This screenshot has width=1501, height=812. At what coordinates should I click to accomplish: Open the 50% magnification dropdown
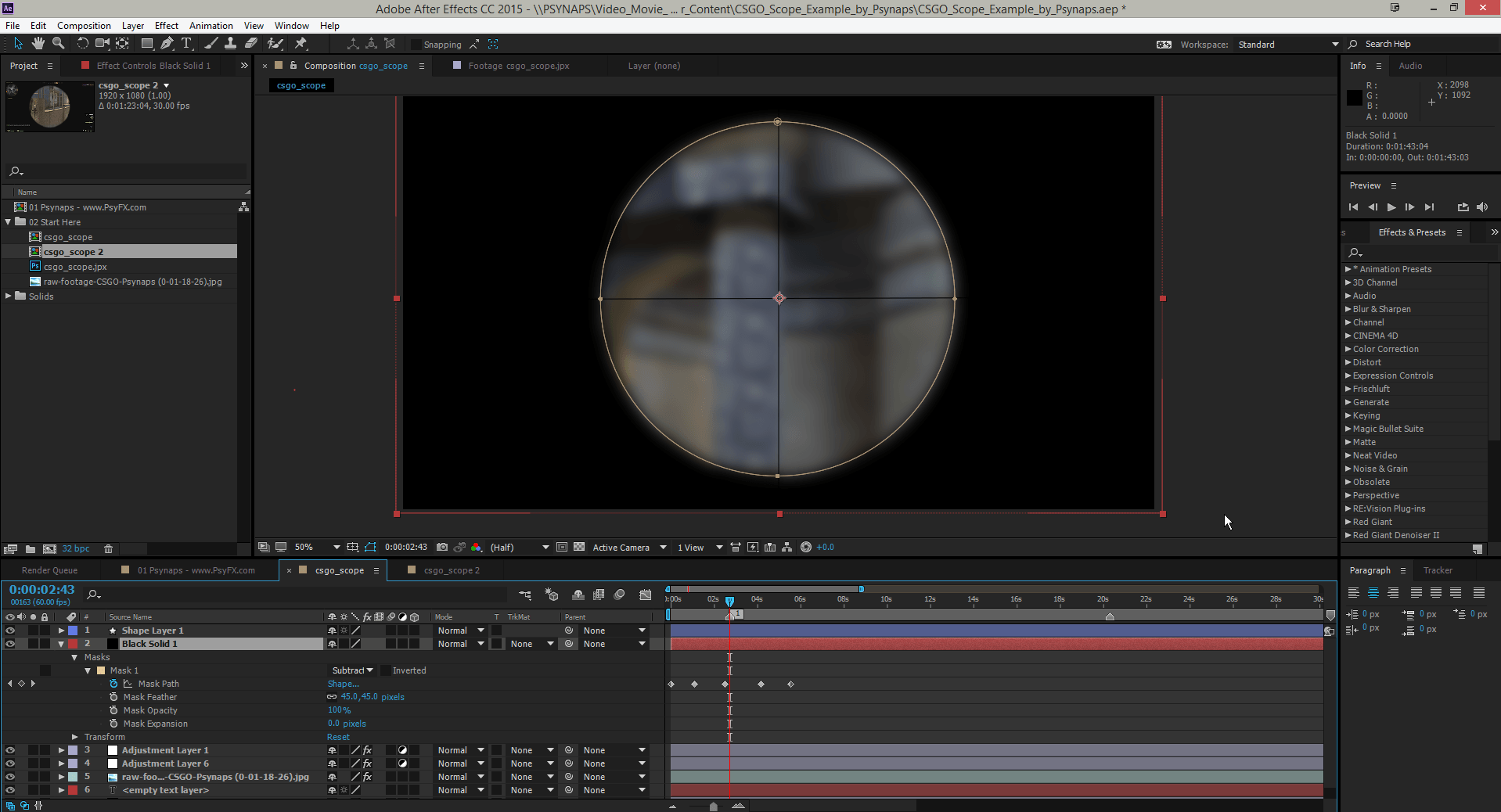[317, 548]
